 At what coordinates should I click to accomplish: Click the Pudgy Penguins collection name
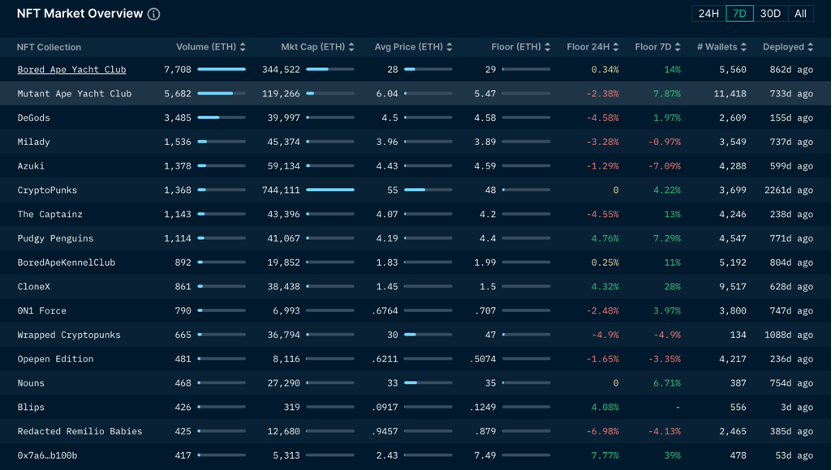55,238
